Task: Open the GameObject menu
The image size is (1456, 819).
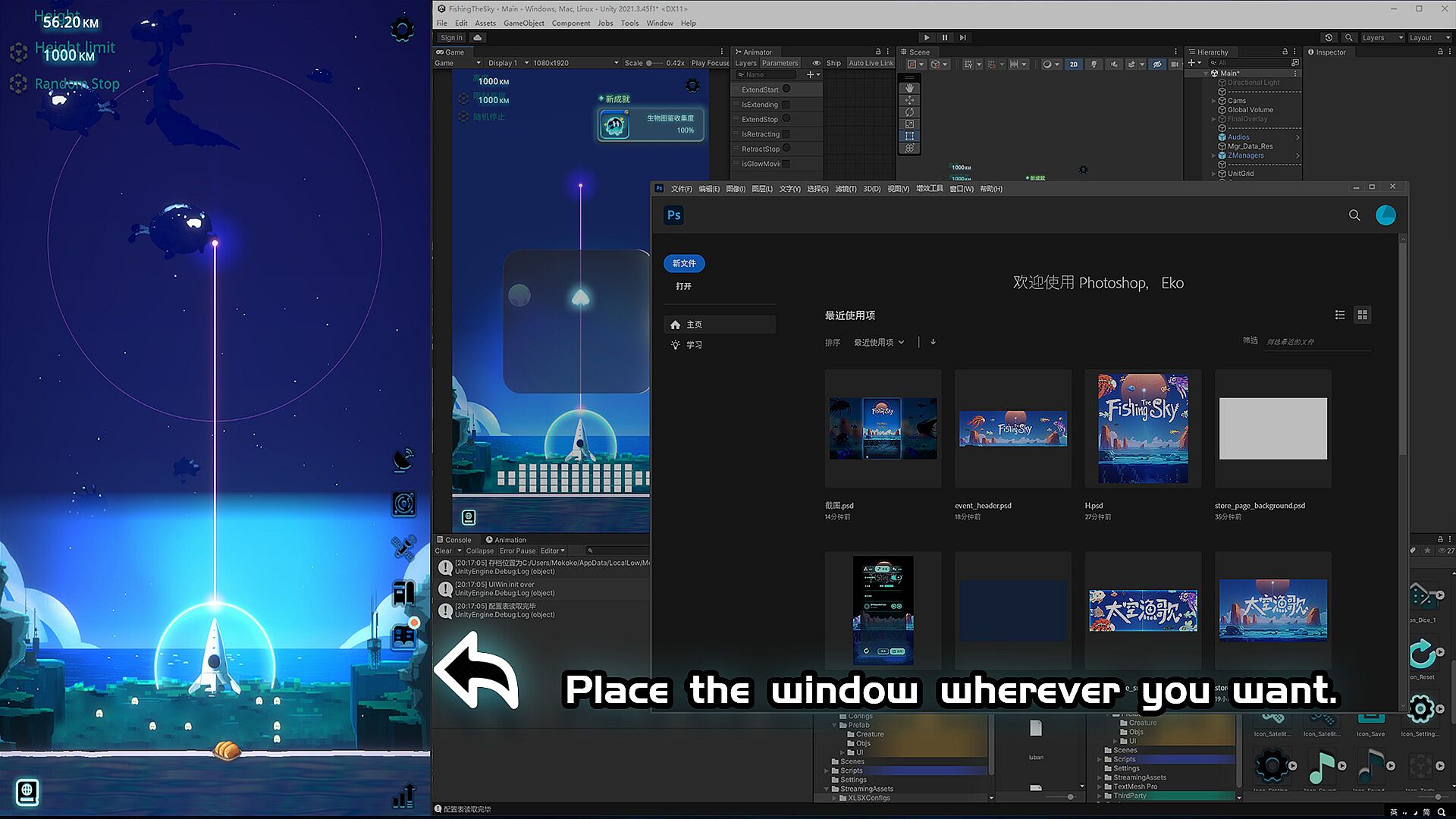Action: pyautogui.click(x=523, y=23)
